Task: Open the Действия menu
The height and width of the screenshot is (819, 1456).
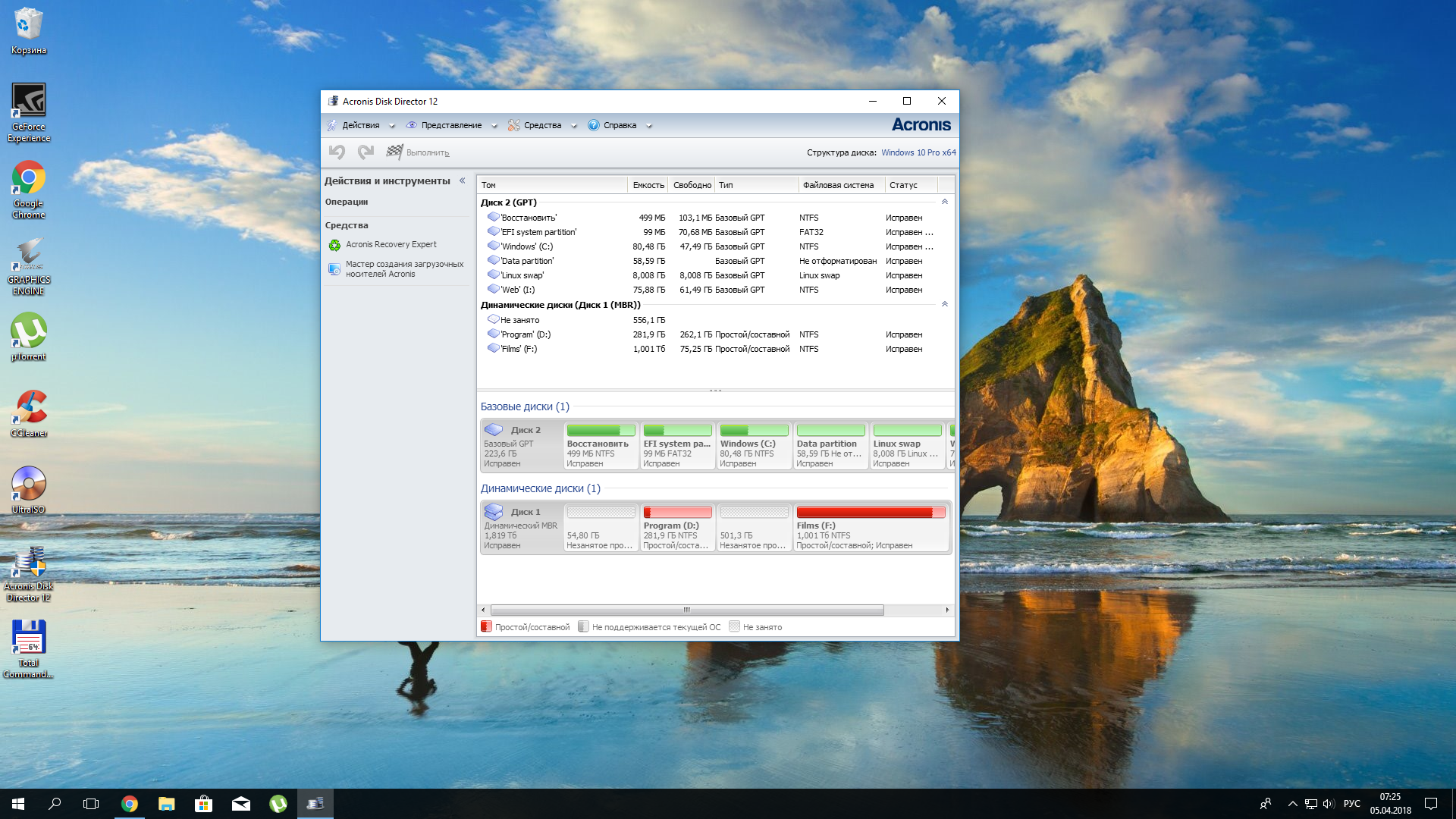Action: (x=360, y=125)
